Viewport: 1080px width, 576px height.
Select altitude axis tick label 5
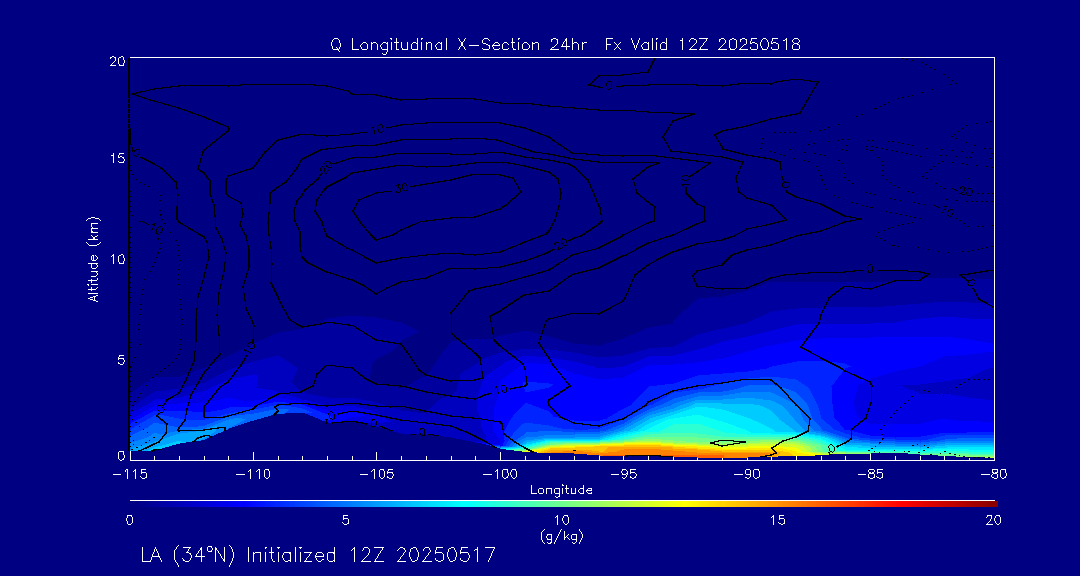coord(121,360)
